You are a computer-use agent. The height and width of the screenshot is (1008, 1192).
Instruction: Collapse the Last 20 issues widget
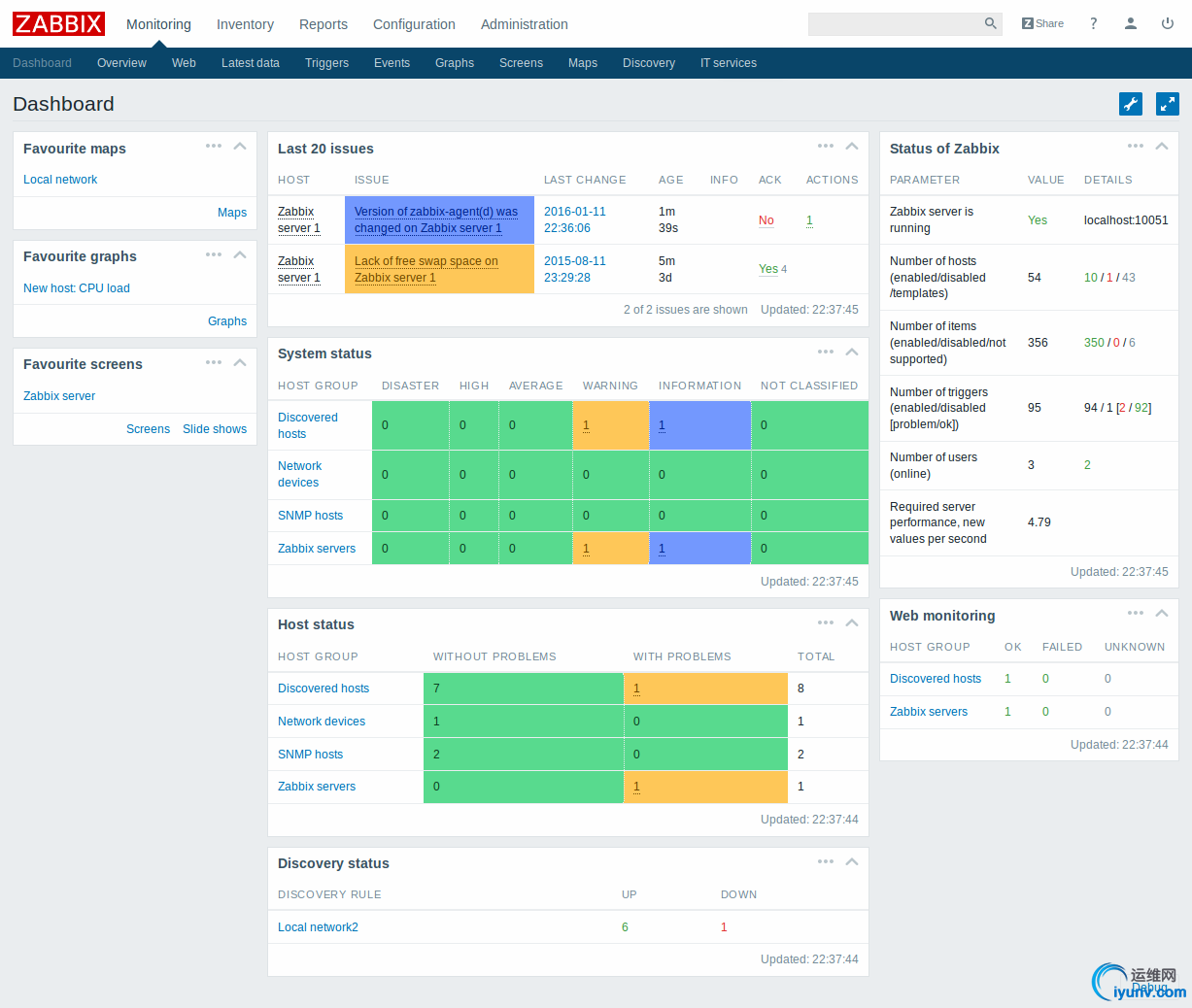tap(852, 147)
